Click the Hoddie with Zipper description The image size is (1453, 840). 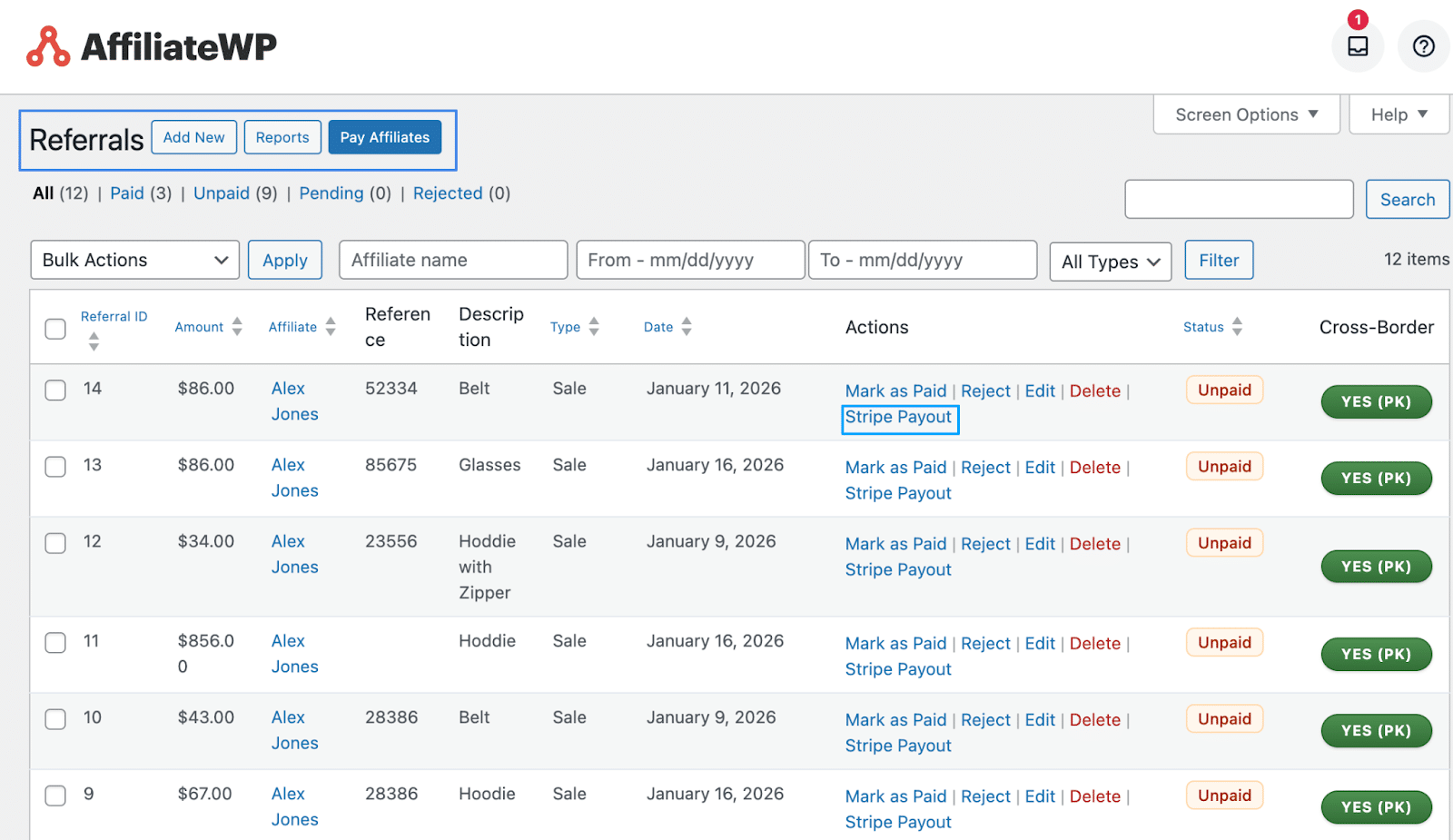click(x=487, y=567)
